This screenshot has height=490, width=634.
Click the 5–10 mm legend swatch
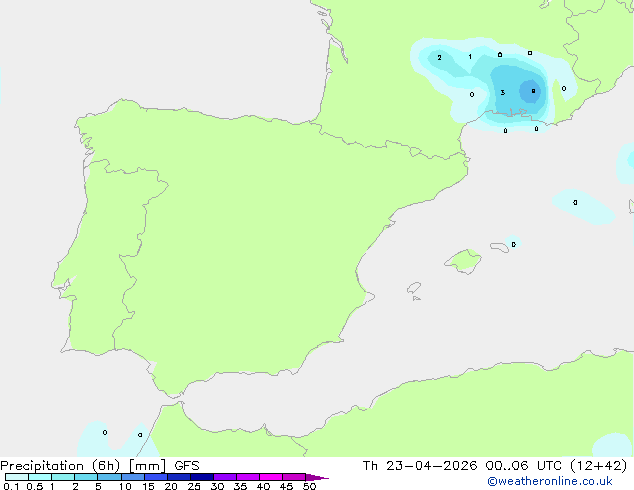coord(110,477)
